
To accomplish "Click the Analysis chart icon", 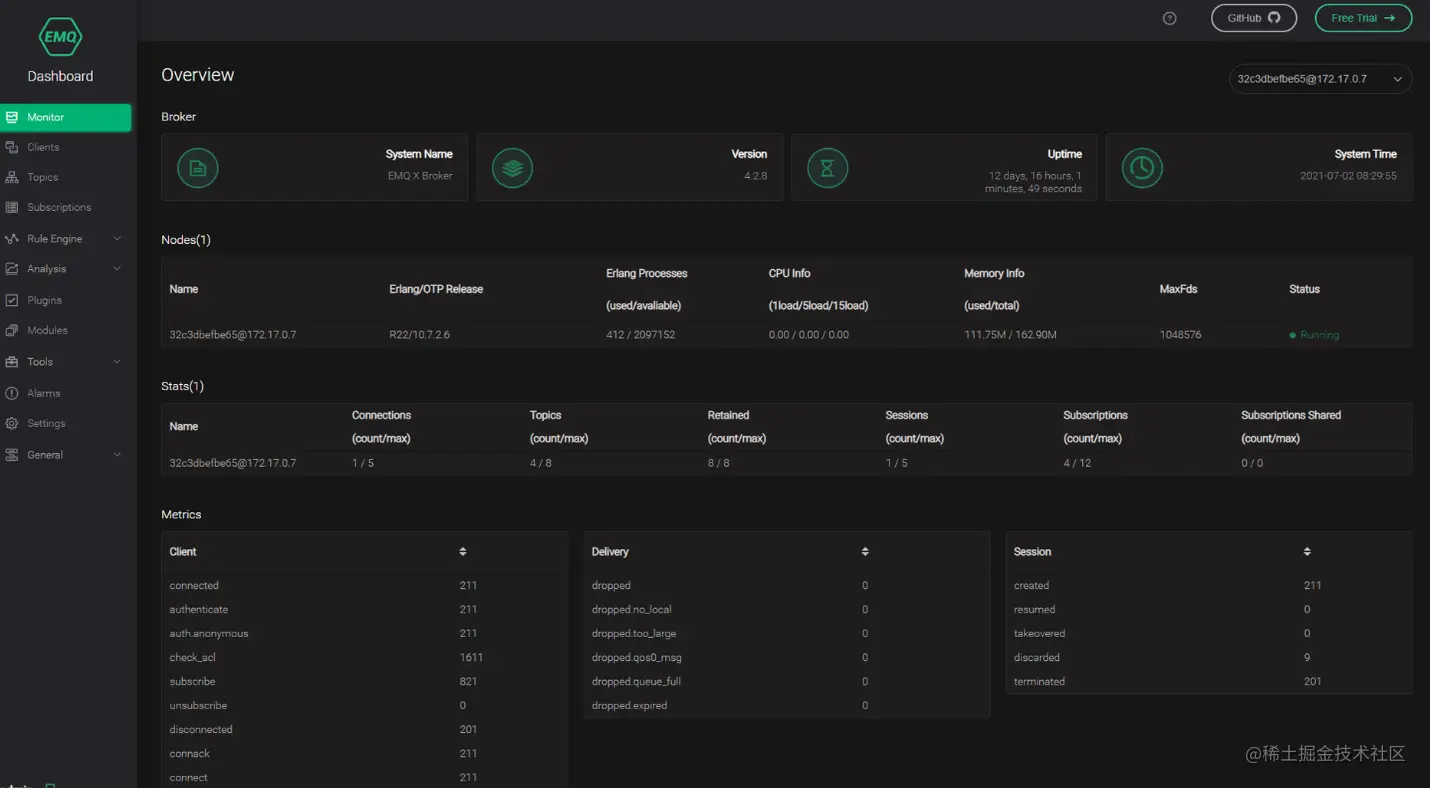I will coord(12,269).
